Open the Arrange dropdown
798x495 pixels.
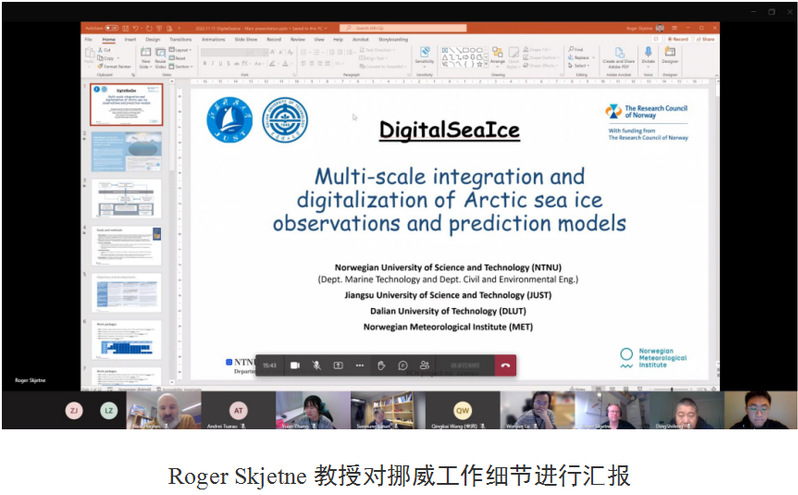pos(497,56)
